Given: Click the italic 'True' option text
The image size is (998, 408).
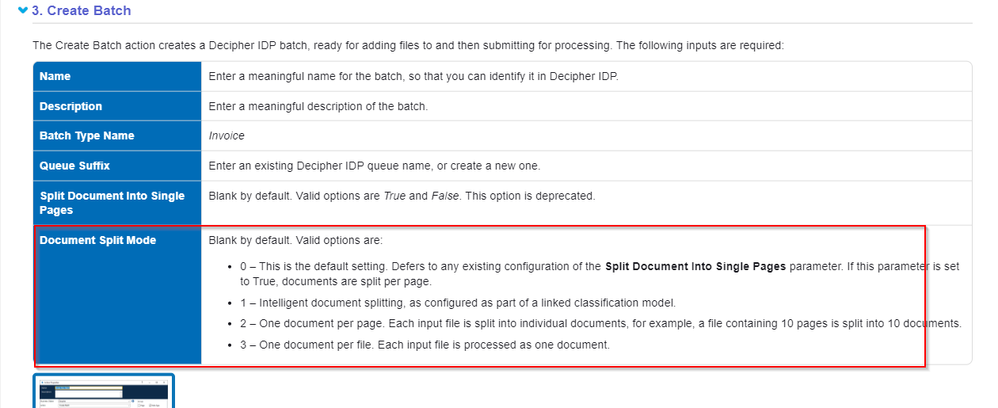Looking at the screenshot, I should (x=395, y=196).
